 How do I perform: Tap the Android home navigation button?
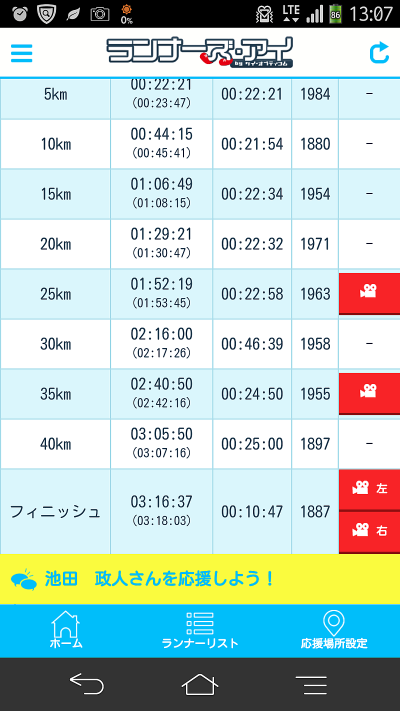pos(200,684)
